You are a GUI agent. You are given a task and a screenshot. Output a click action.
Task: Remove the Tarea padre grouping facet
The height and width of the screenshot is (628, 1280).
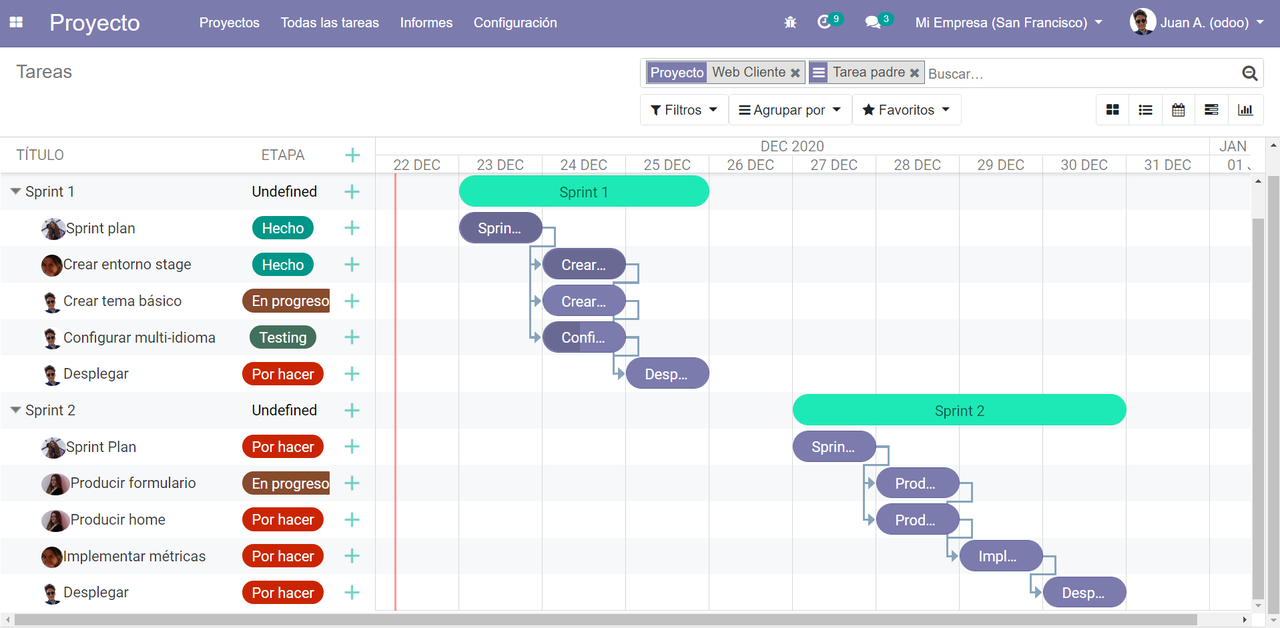(914, 73)
